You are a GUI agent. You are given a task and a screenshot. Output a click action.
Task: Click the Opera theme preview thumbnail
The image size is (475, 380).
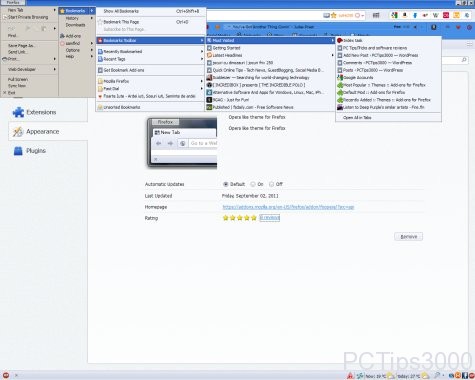pyautogui.click(x=182, y=143)
